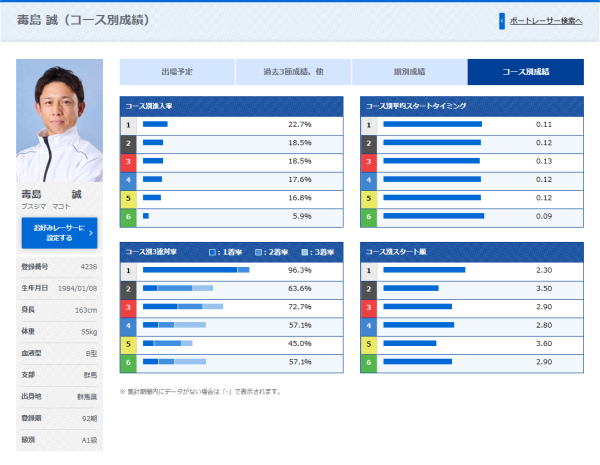Click course 2 badge in 平均スタートタイミング table
This screenshot has height=465, width=600.
click(x=369, y=144)
